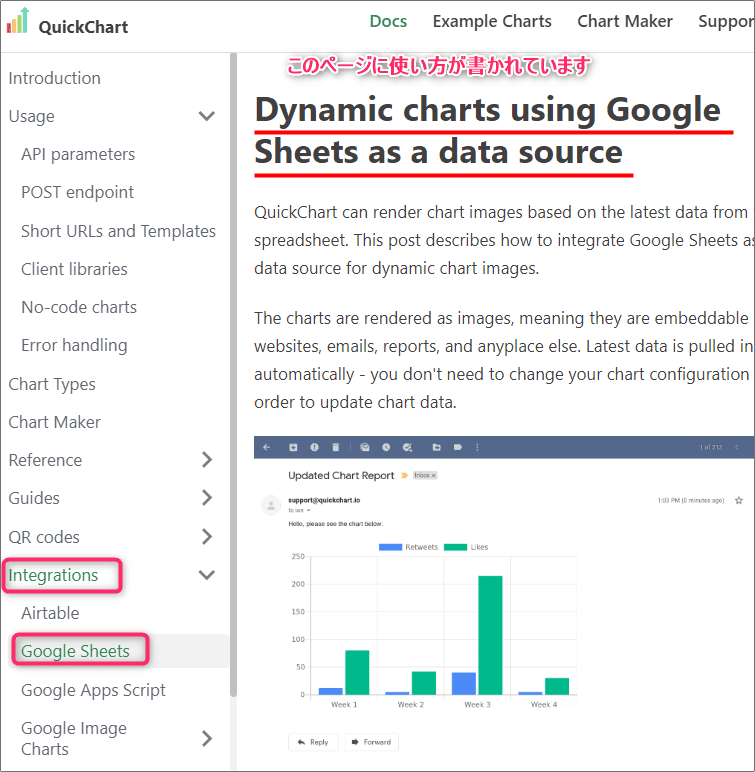The image size is (755, 772).
Task: Open the API parameters page
Action: (78, 154)
